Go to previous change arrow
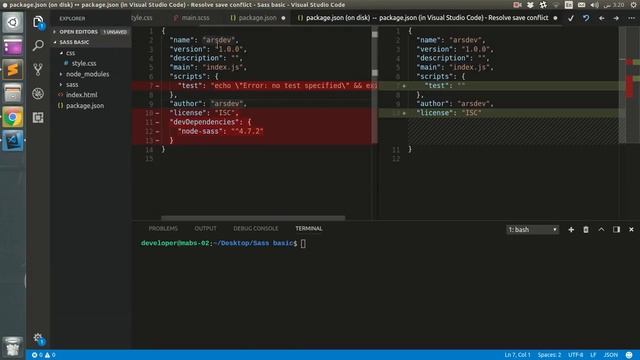 (601, 18)
